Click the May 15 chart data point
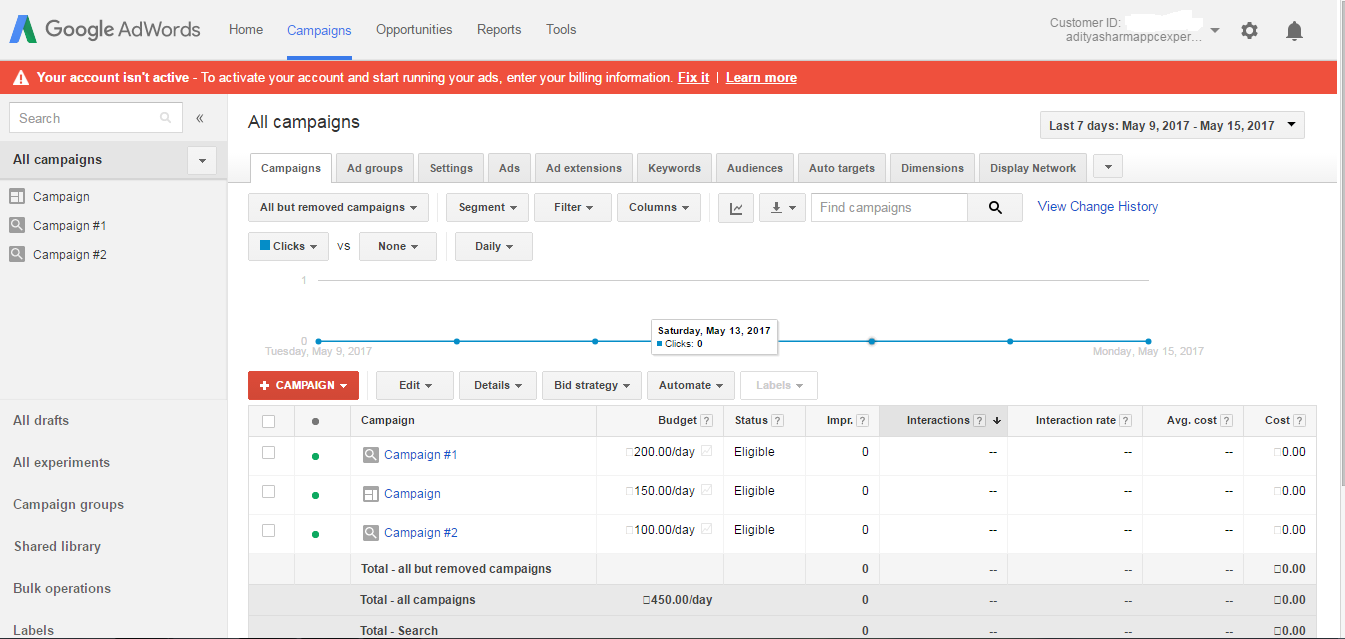The width and height of the screenshot is (1345, 639). pos(1148,341)
